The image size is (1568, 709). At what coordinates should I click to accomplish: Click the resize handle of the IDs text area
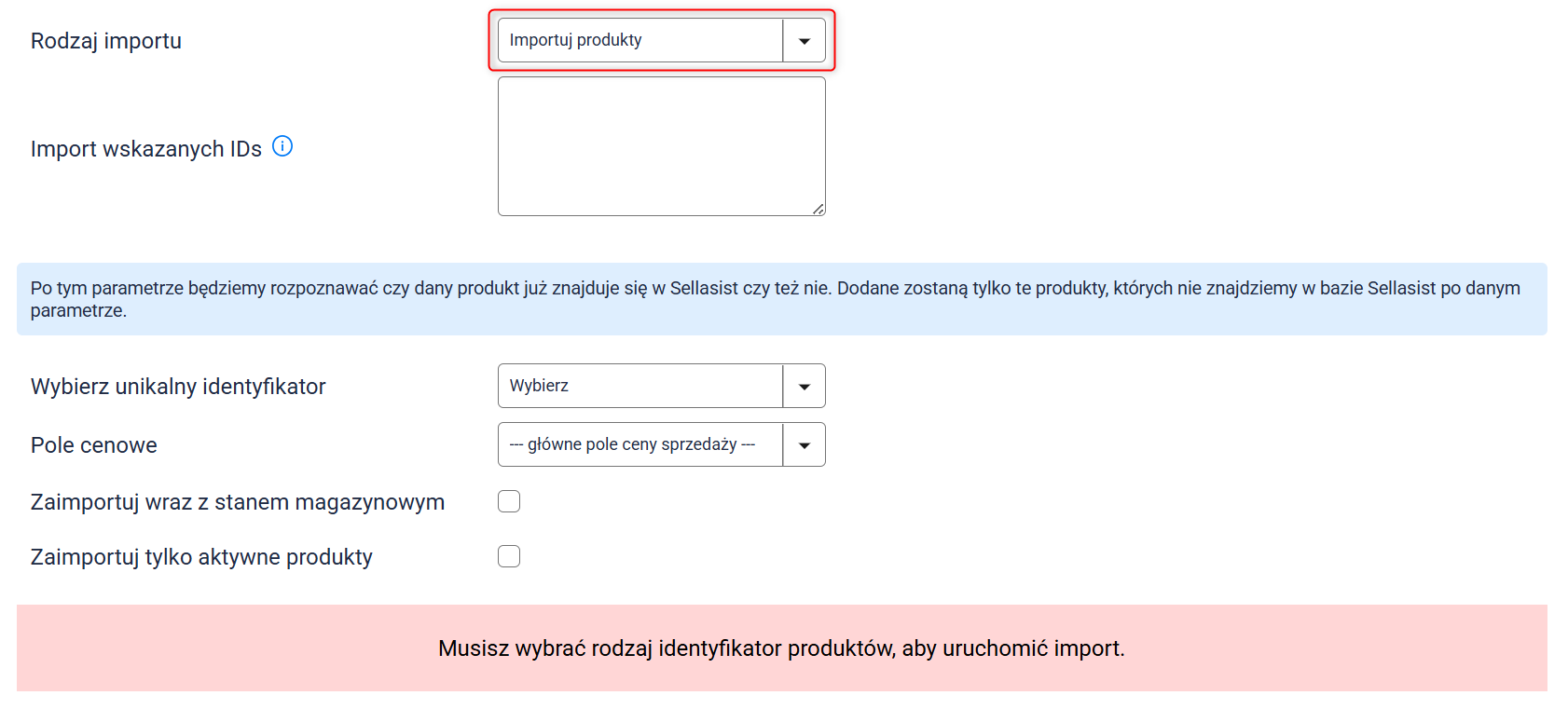click(818, 209)
